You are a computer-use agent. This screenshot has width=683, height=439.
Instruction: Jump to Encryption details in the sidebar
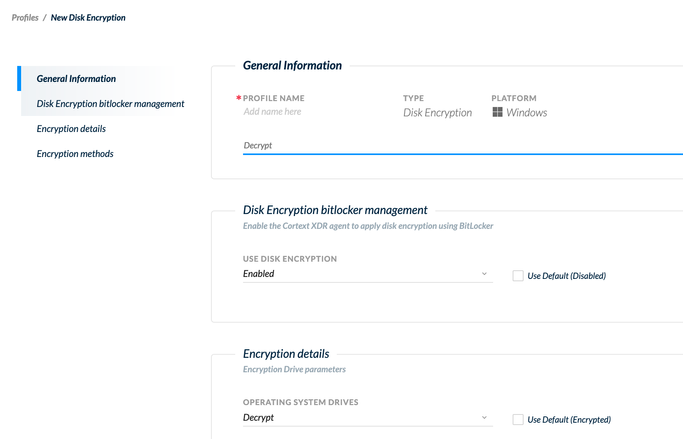click(71, 128)
